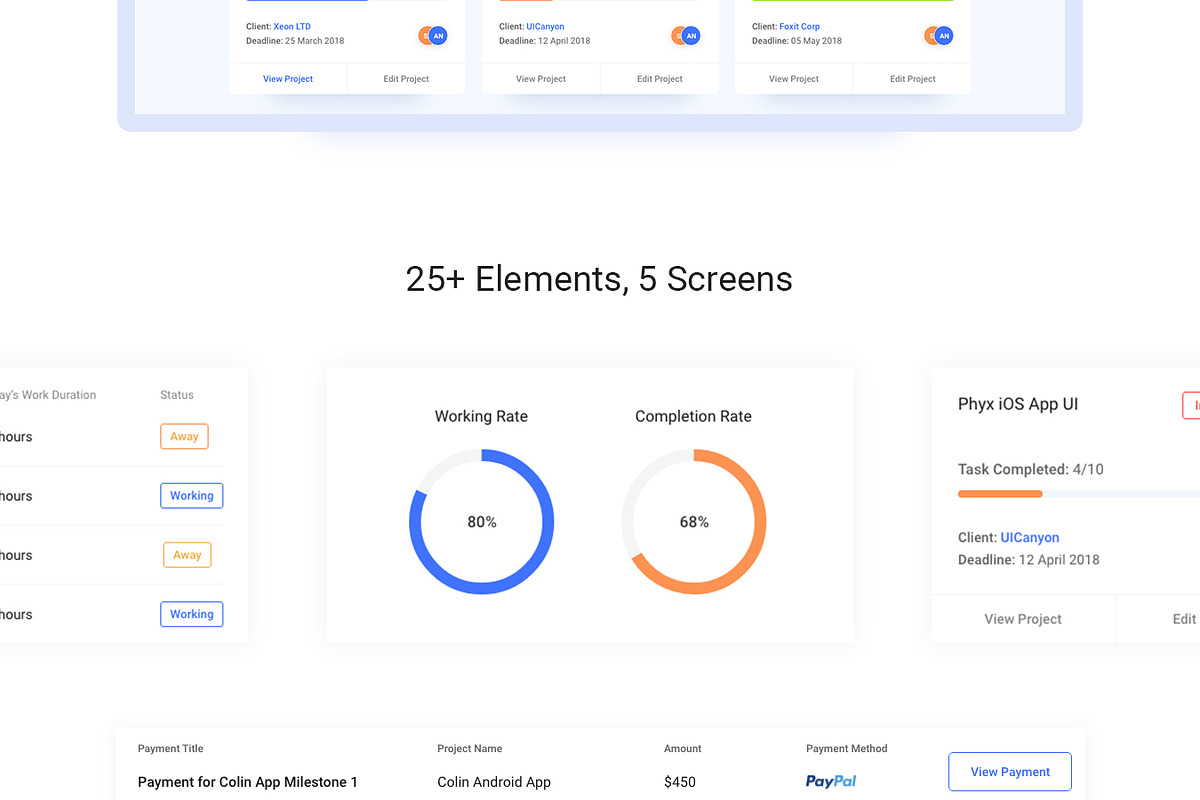Click the Payment Title column header
Image resolution: width=1200 pixels, height=800 pixels.
coord(171,749)
